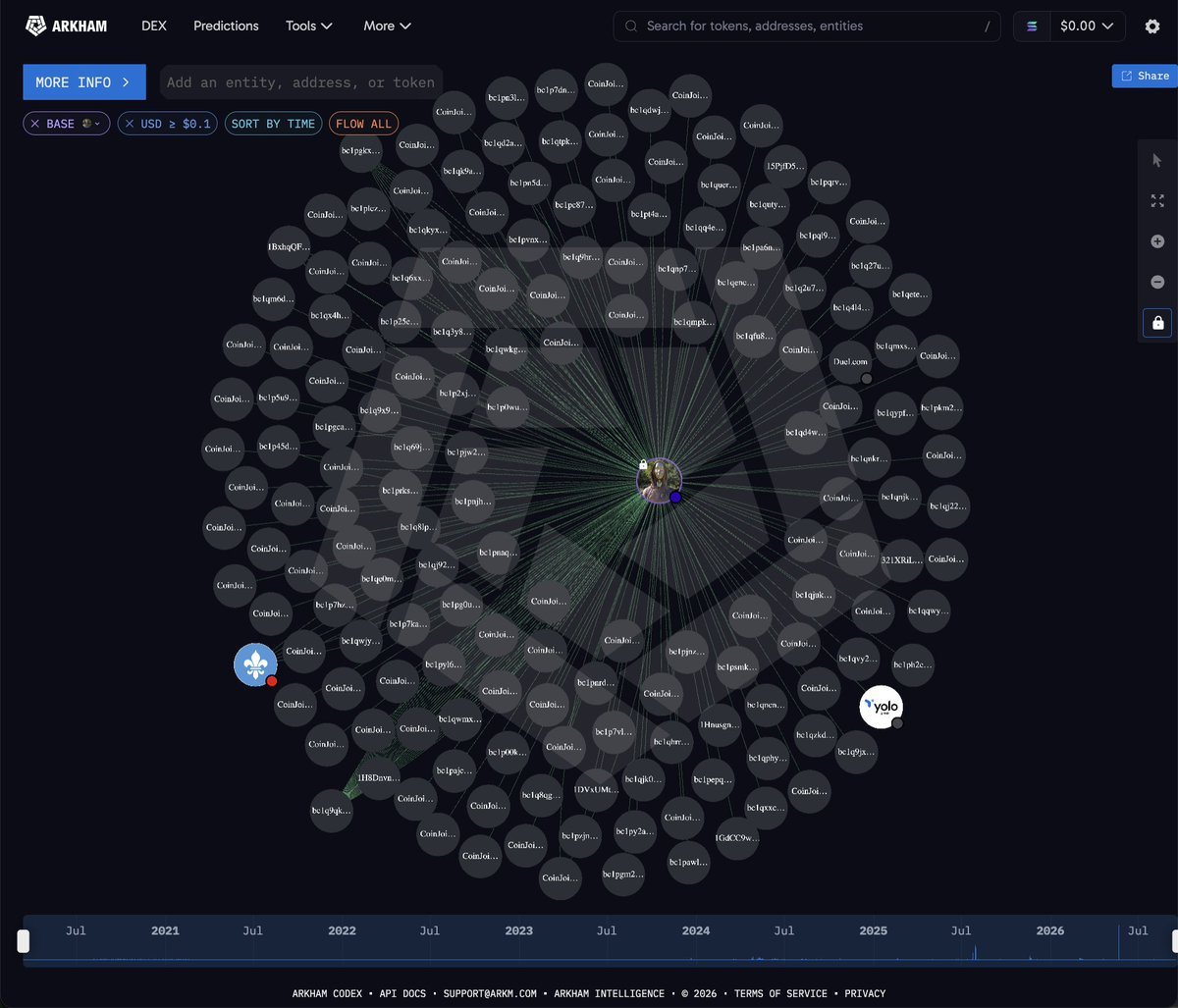Image resolution: width=1178 pixels, height=1008 pixels.
Task: Open the DEX page
Action: coord(153,26)
